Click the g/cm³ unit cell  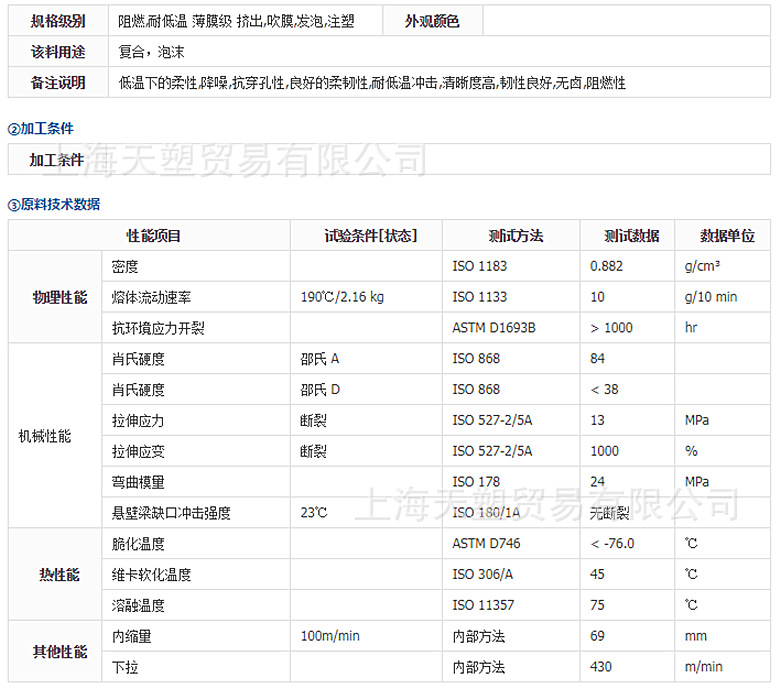pos(722,267)
